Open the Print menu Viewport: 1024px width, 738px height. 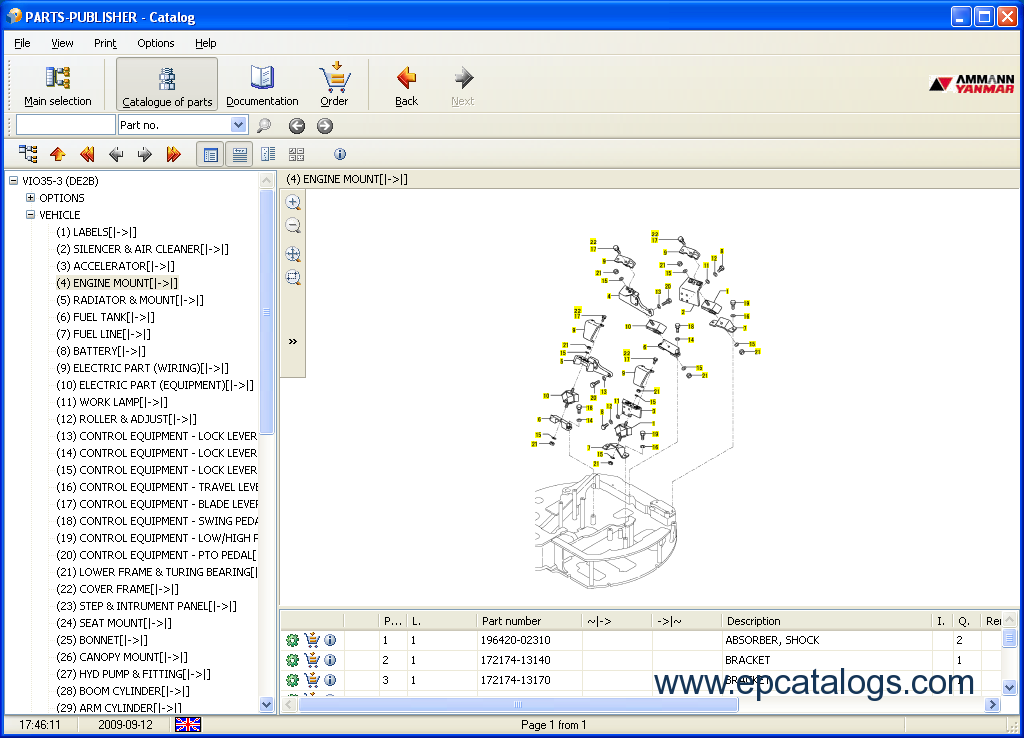(105, 43)
